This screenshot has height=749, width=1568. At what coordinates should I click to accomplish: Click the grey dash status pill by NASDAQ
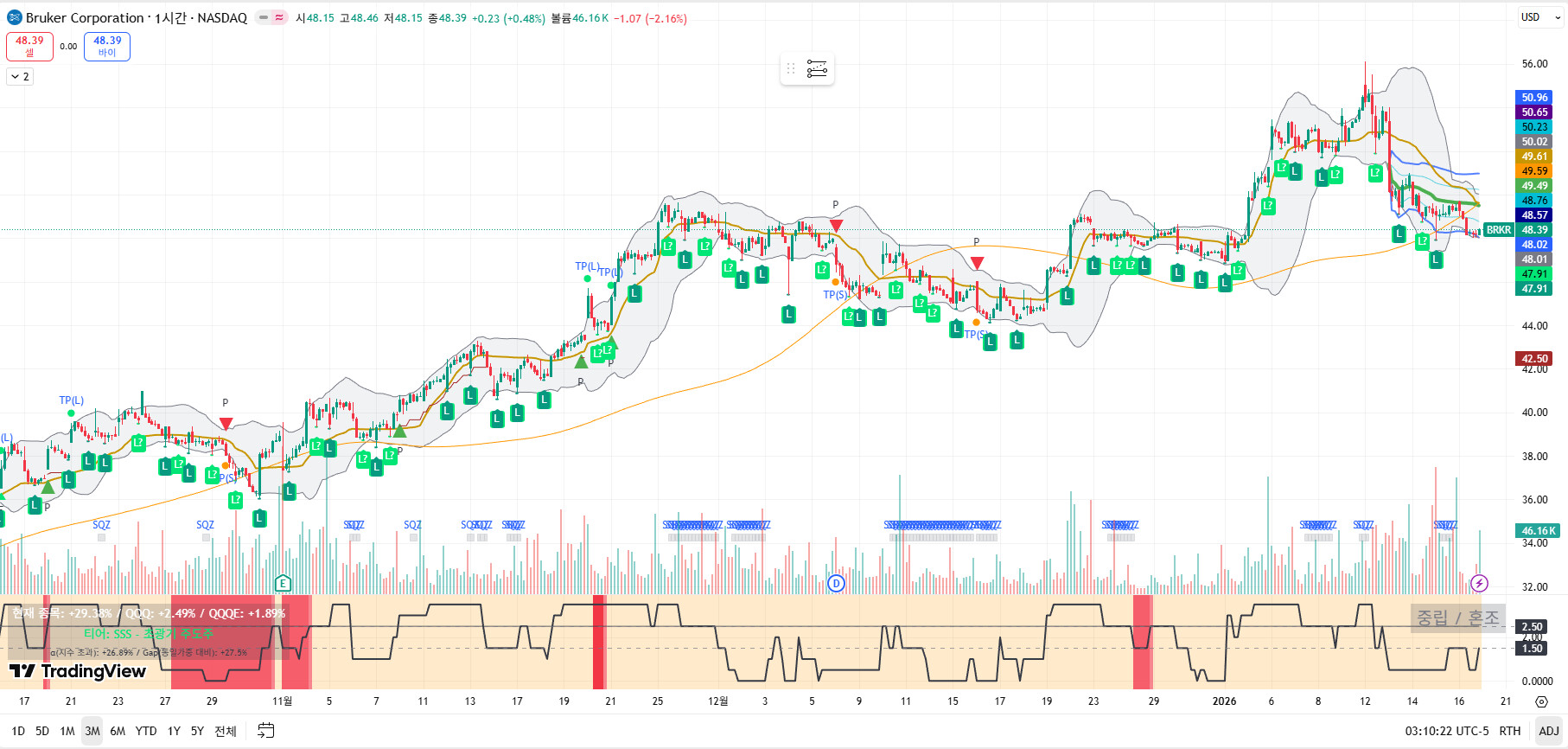pos(264,17)
